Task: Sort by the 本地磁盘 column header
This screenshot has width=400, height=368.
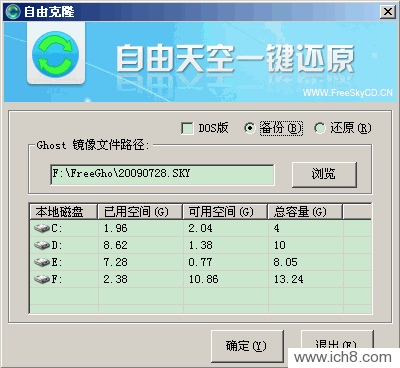Action: pyautogui.click(x=63, y=212)
